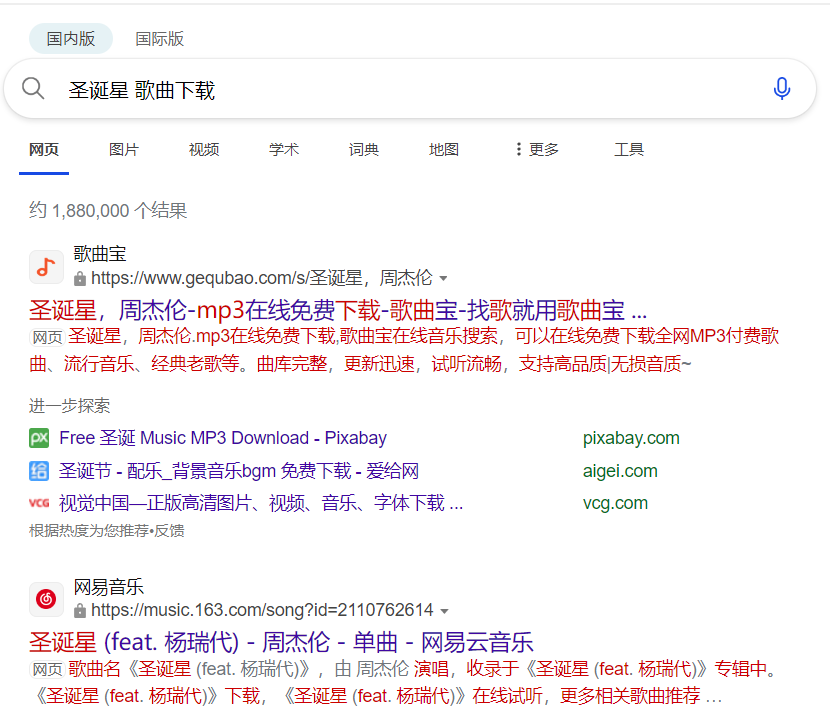Expand dropdown arrow next to gequbao URL
Image resolution: width=830 pixels, height=717 pixels.
pyautogui.click(x=444, y=278)
